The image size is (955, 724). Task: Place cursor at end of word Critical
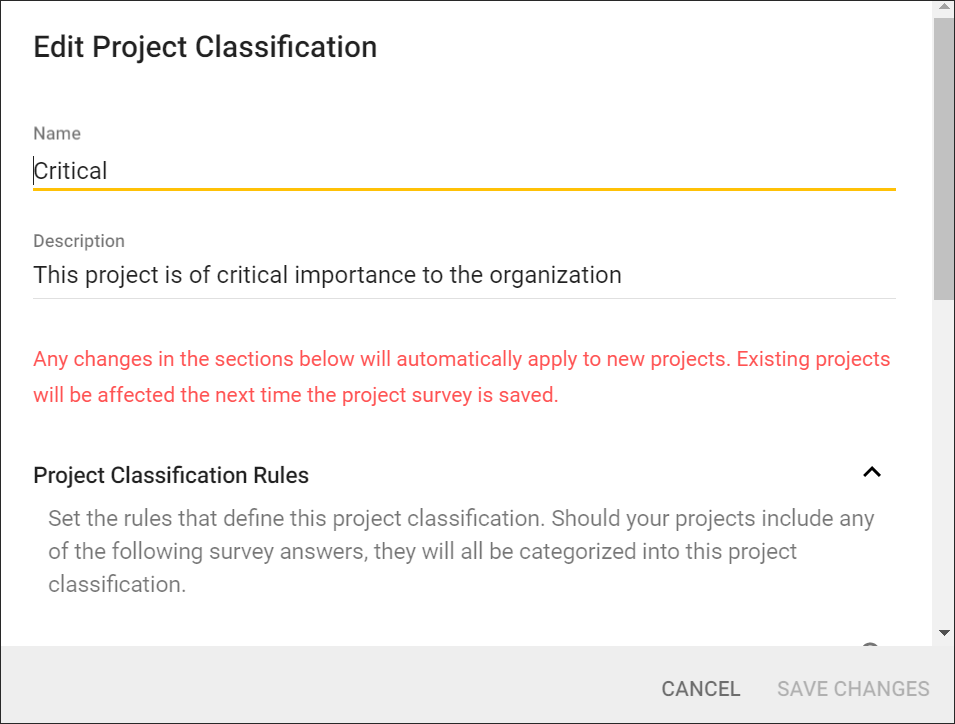pos(108,171)
